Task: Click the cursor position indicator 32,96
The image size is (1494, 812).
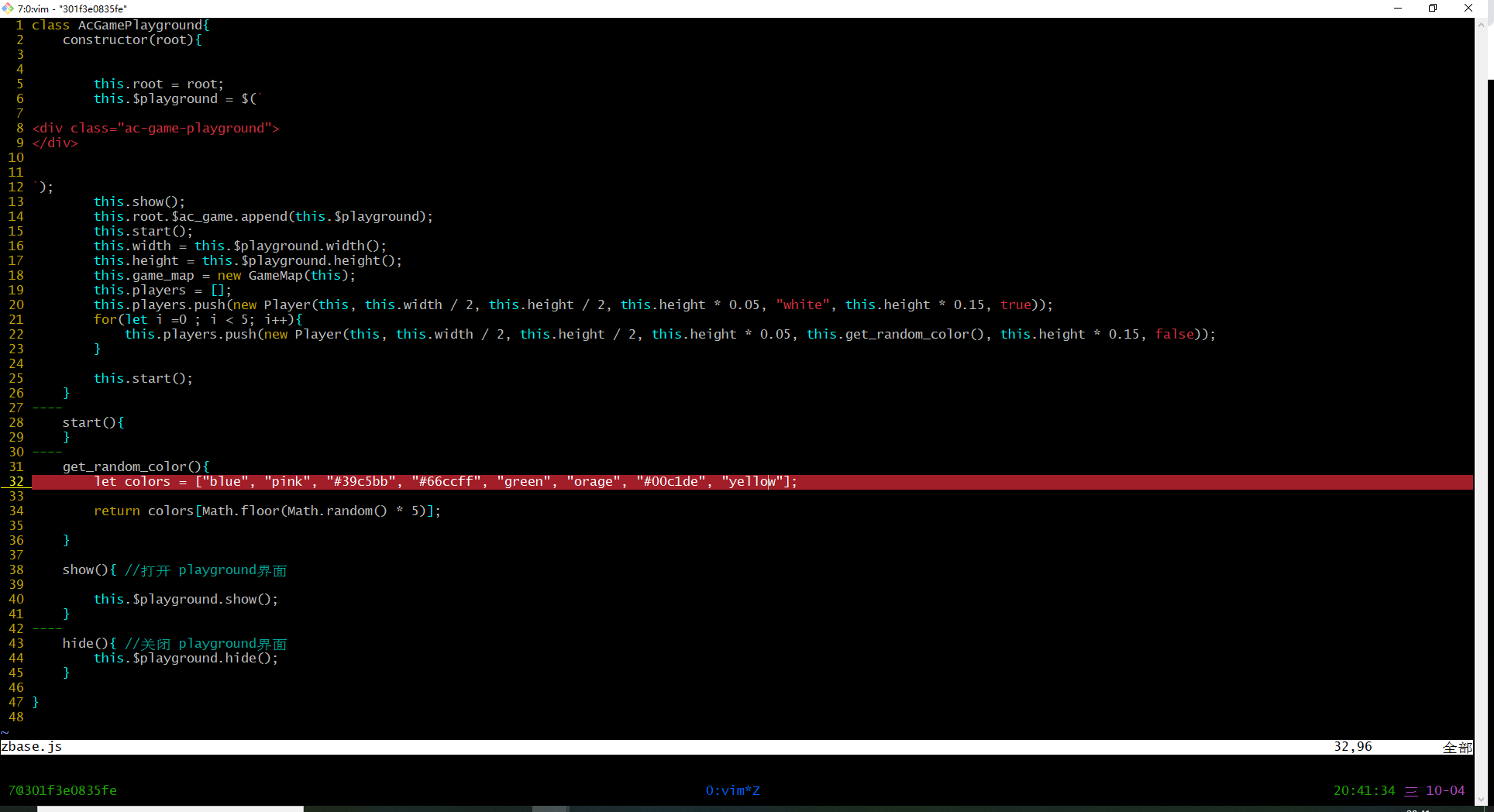Action: [1352, 747]
